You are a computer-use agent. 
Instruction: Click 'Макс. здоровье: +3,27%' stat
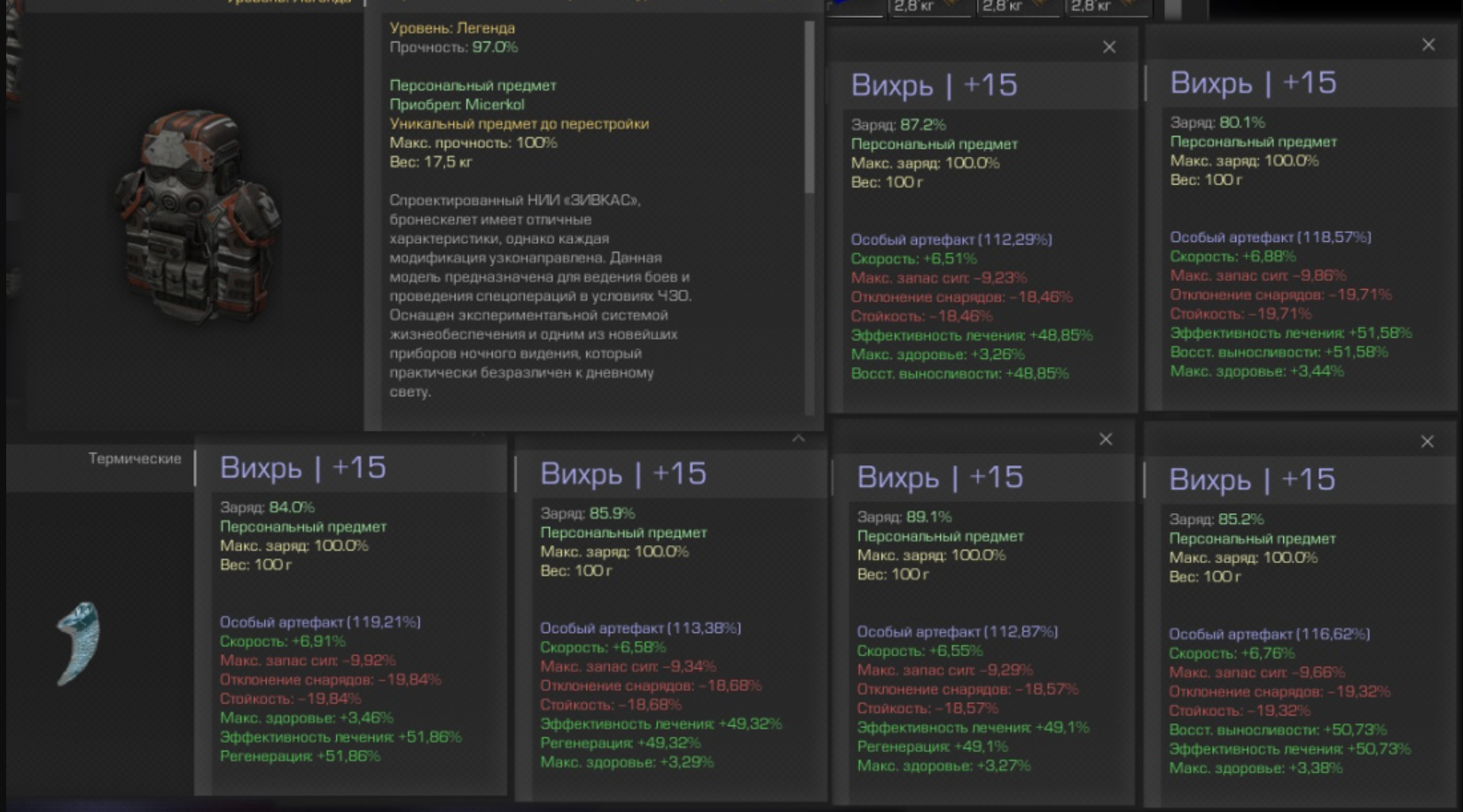click(x=943, y=766)
